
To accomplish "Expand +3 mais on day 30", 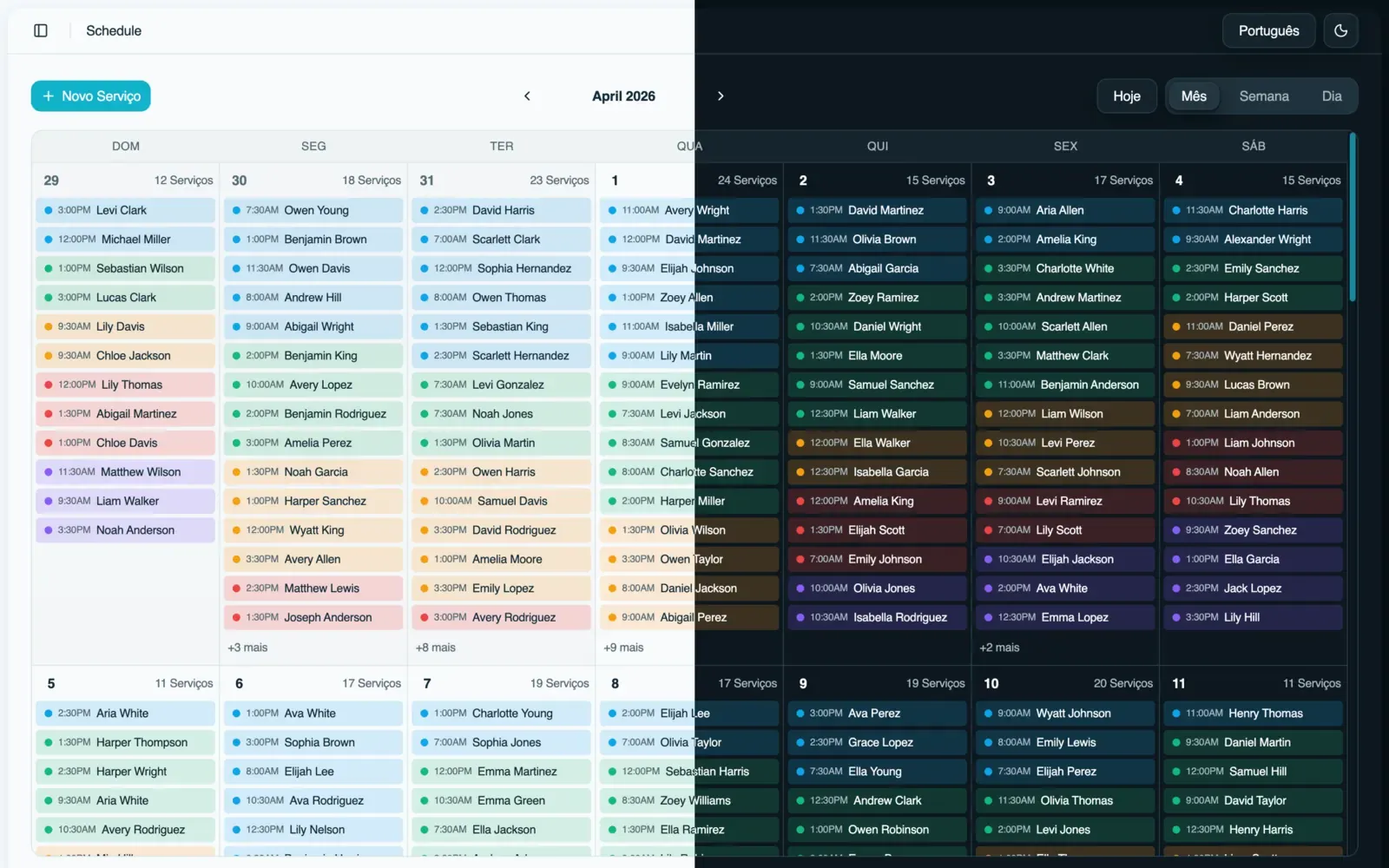I will click(x=247, y=648).
